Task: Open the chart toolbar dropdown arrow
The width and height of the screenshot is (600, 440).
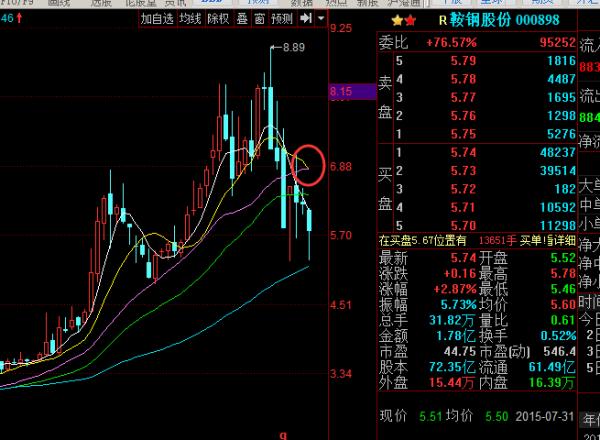Action: coord(321,18)
